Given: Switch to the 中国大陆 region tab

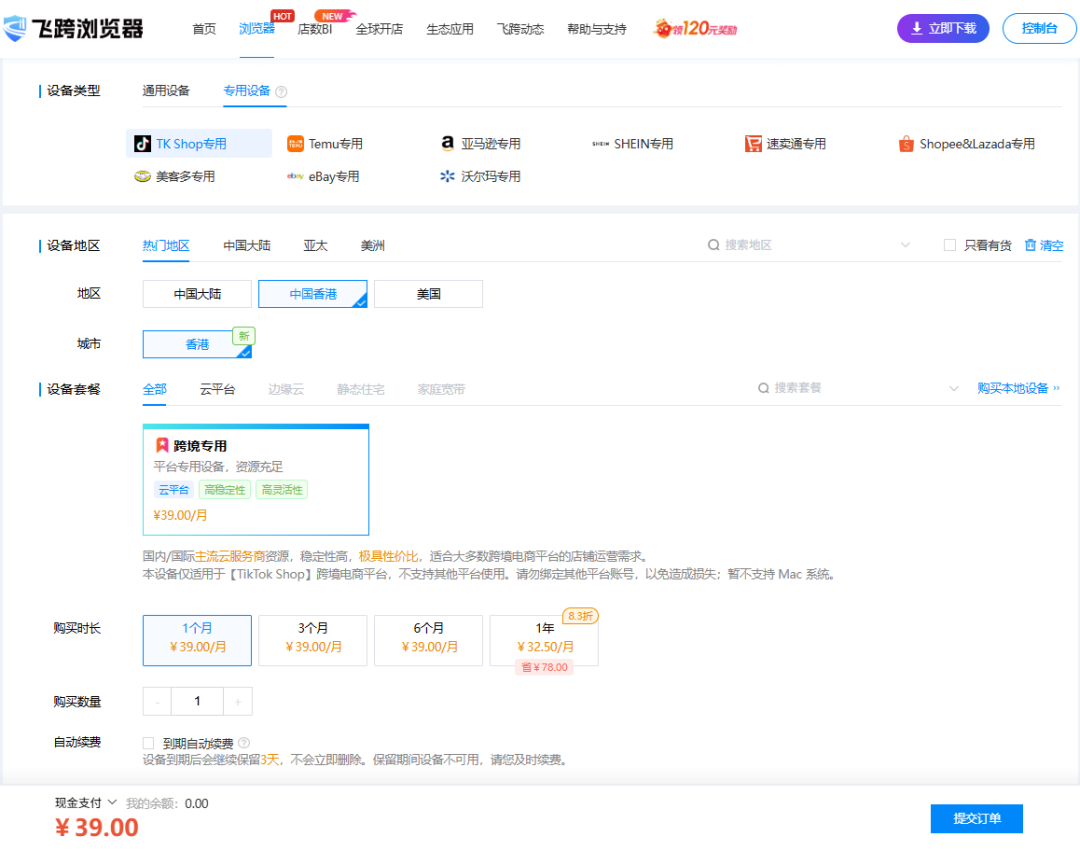Looking at the screenshot, I should pyautogui.click(x=247, y=246).
